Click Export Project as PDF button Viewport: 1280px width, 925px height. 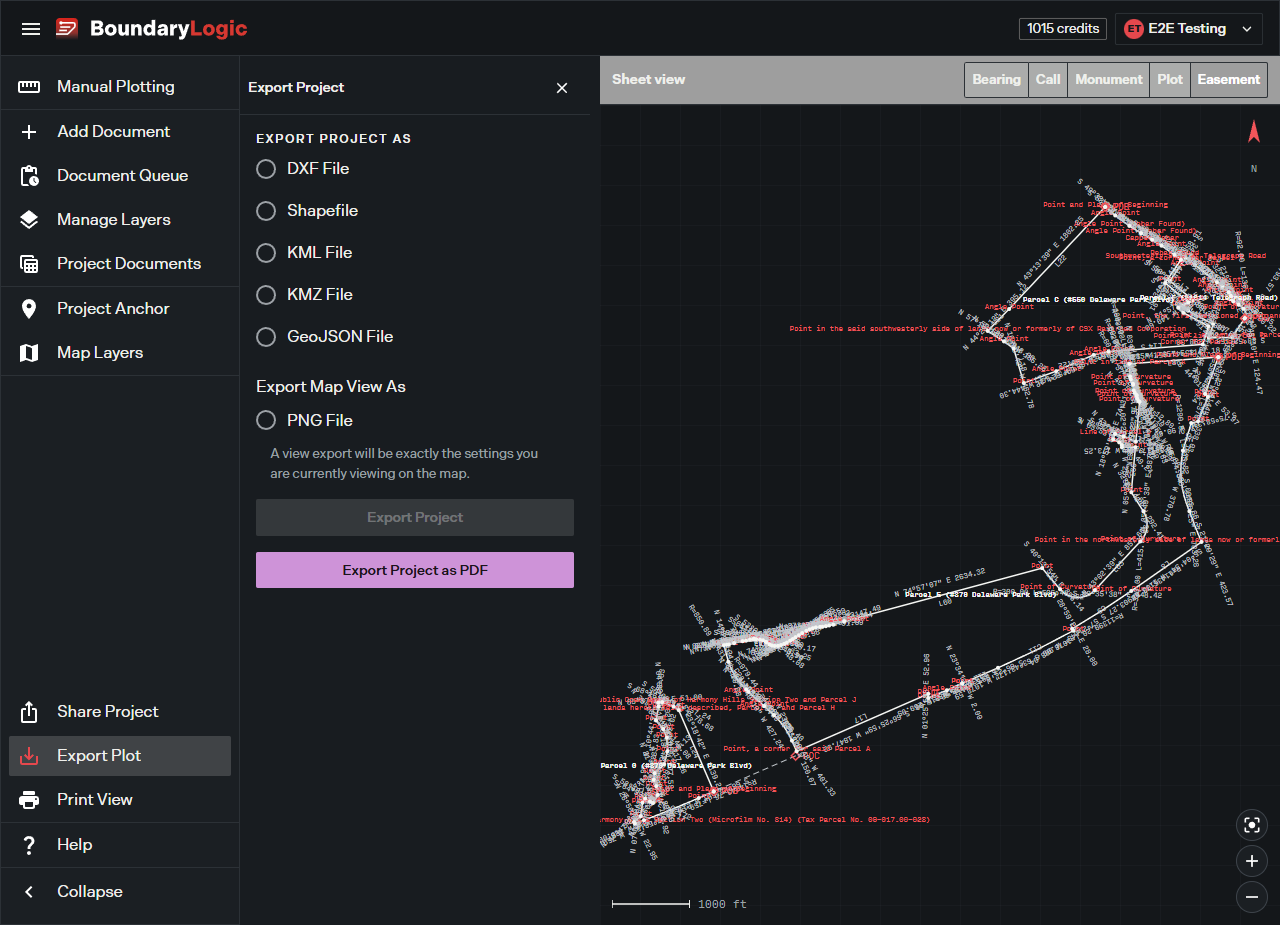point(415,570)
